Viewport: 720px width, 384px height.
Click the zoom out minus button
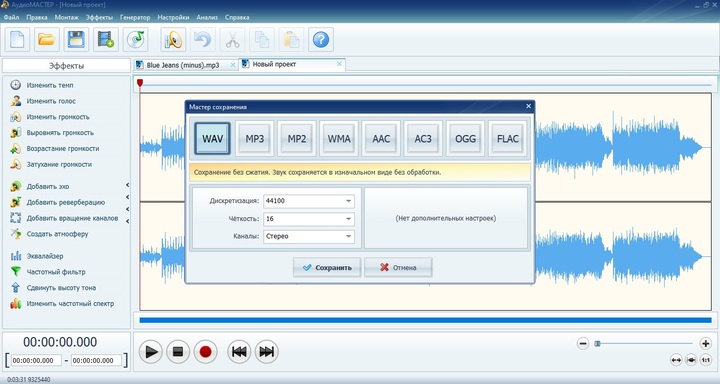[x=583, y=343]
